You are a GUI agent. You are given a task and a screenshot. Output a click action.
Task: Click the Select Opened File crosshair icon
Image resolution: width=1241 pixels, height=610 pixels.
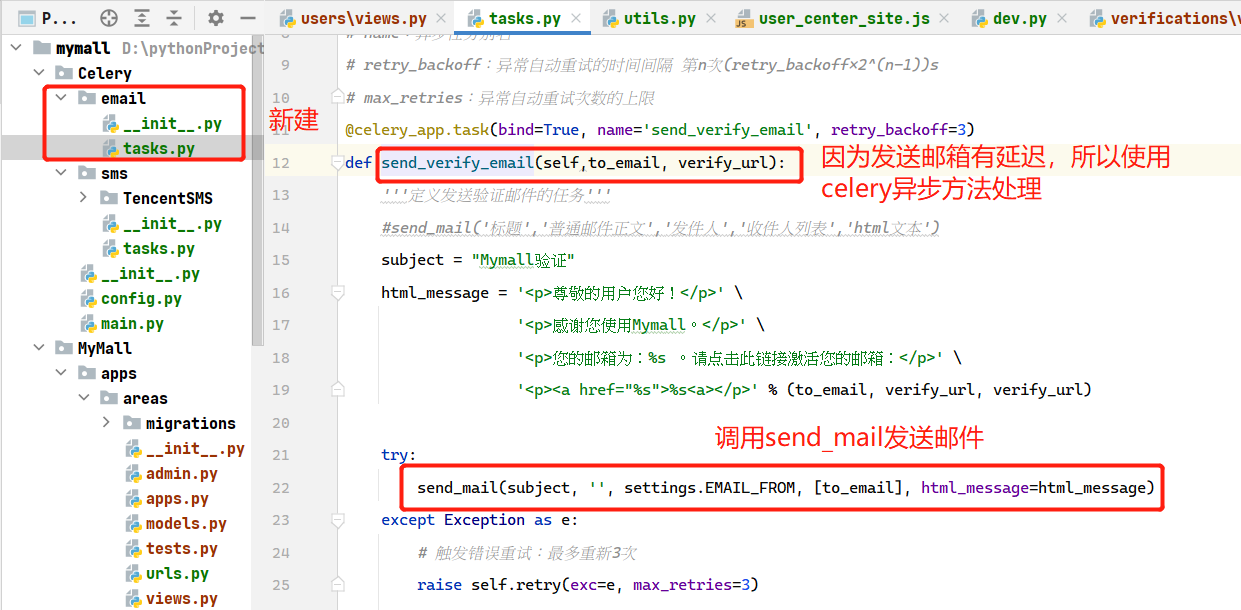tap(110, 18)
